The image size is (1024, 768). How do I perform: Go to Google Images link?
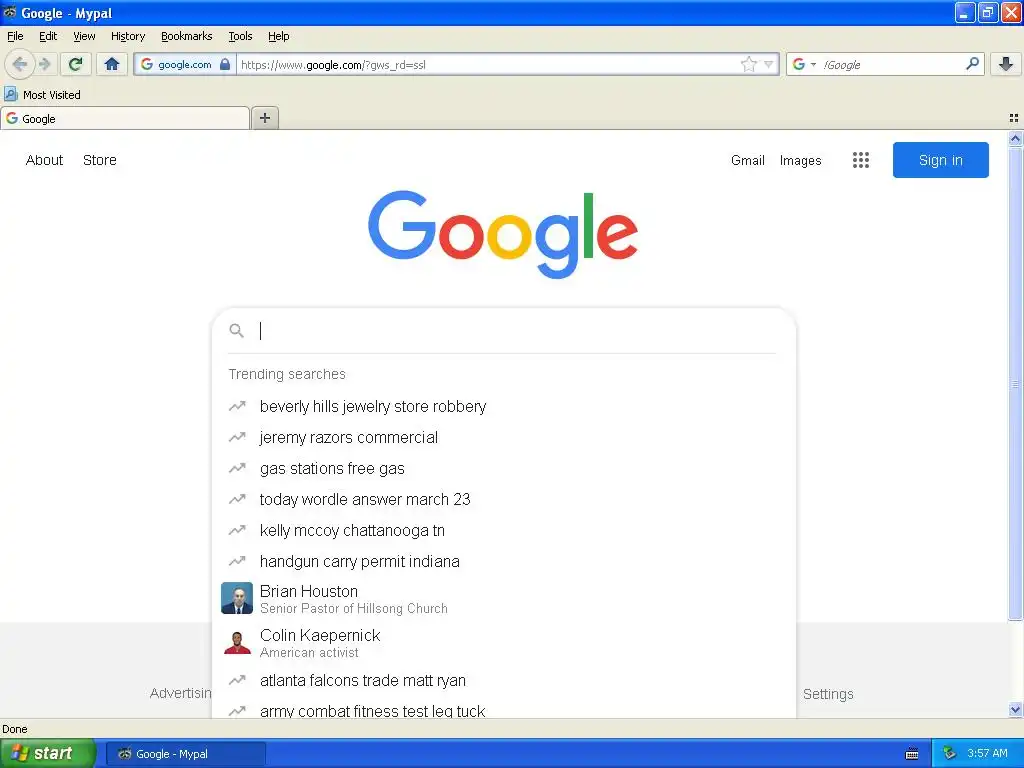[800, 160]
